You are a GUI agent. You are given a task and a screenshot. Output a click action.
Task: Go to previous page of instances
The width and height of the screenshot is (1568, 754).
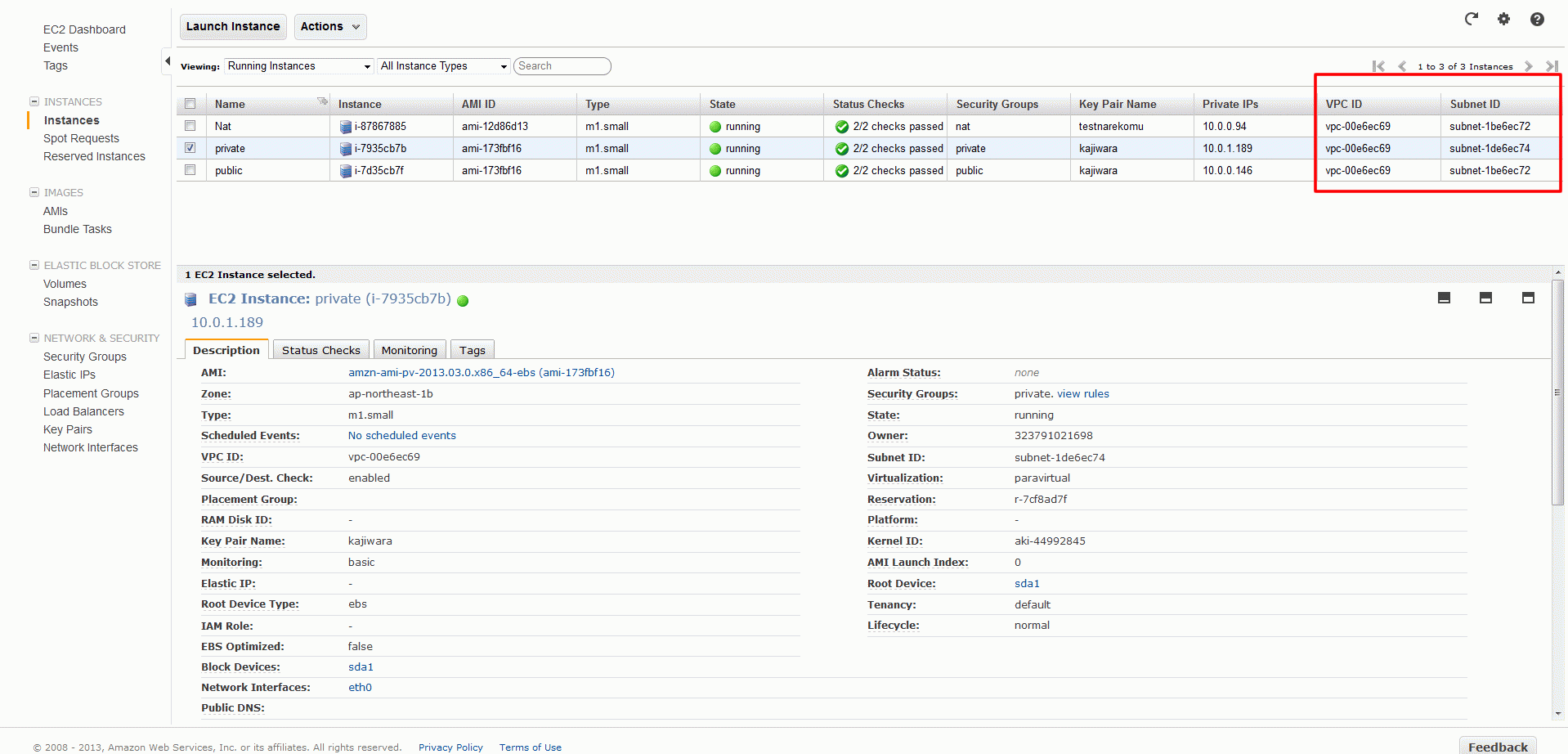tap(1402, 66)
